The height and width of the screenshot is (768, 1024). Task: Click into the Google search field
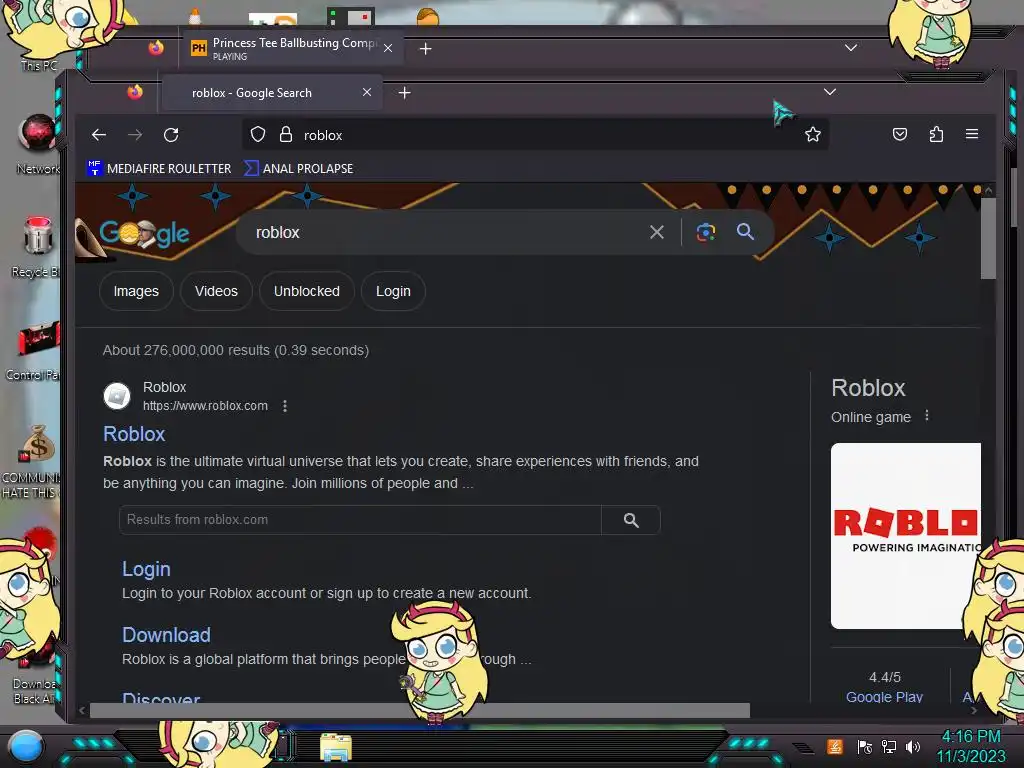(x=444, y=232)
